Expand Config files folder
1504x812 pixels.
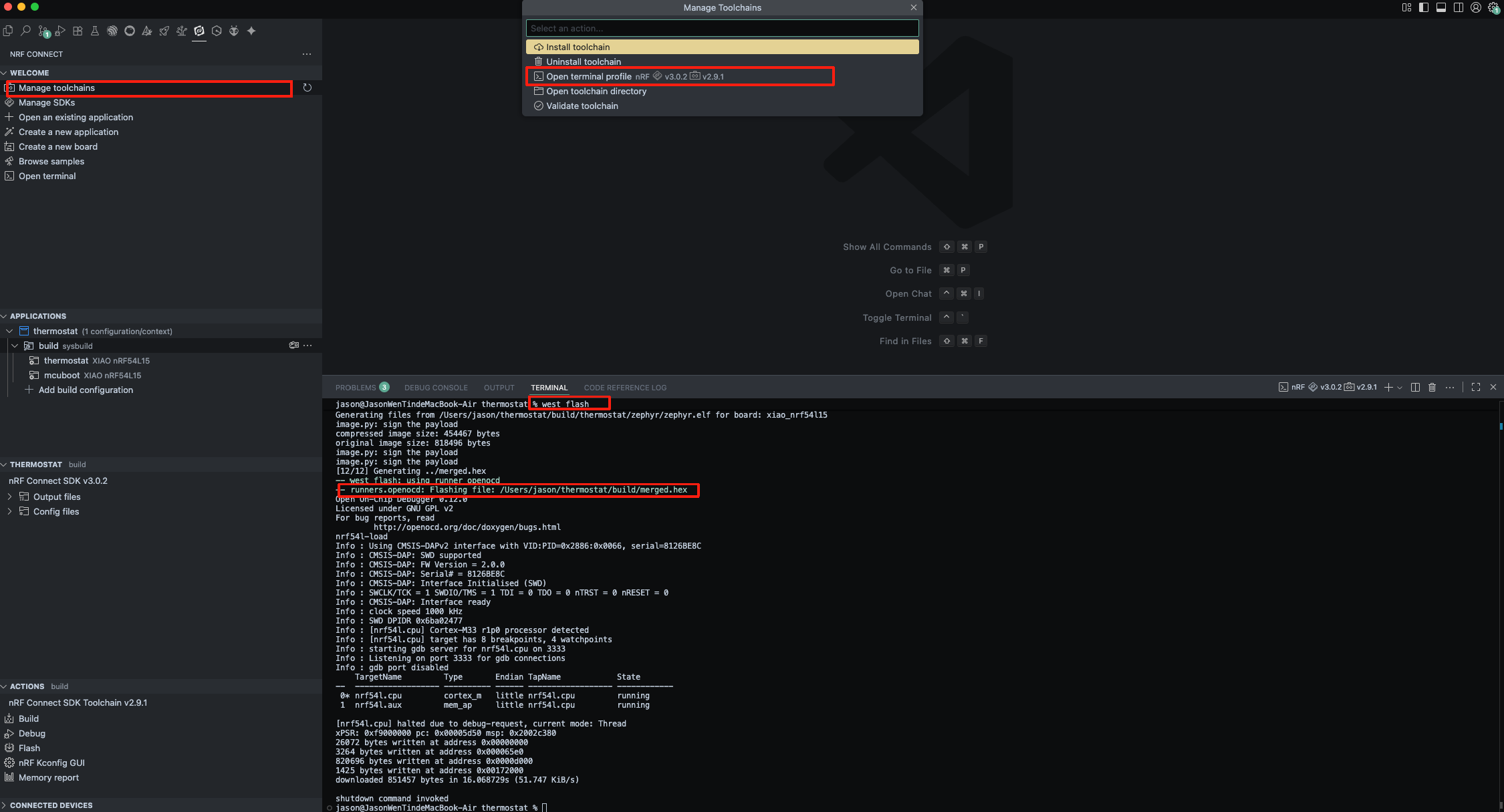click(9, 511)
